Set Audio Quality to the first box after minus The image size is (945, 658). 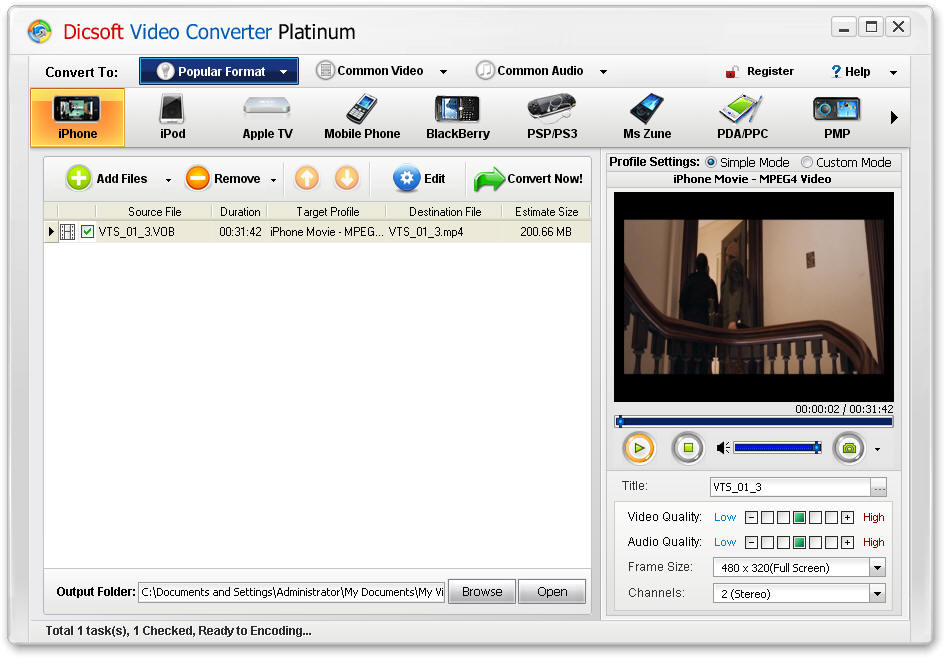tap(767, 542)
